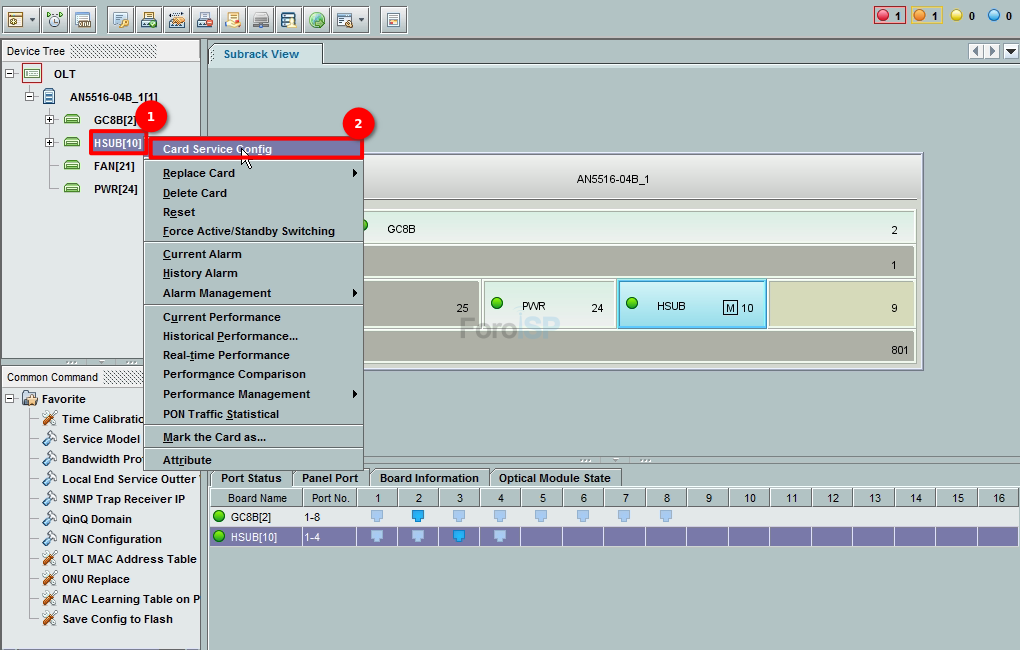Select port 2 of GC8B[2] row
This screenshot has height=650, width=1020.
pos(419,516)
